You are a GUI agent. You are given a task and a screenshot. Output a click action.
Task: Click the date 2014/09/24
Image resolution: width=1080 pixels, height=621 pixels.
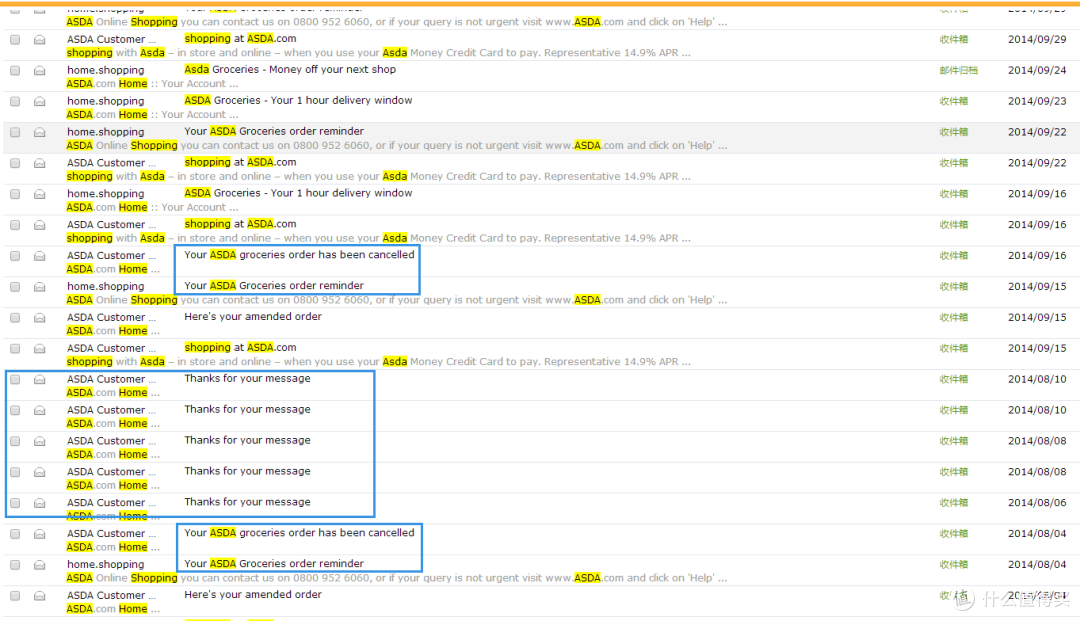[x=1037, y=70]
